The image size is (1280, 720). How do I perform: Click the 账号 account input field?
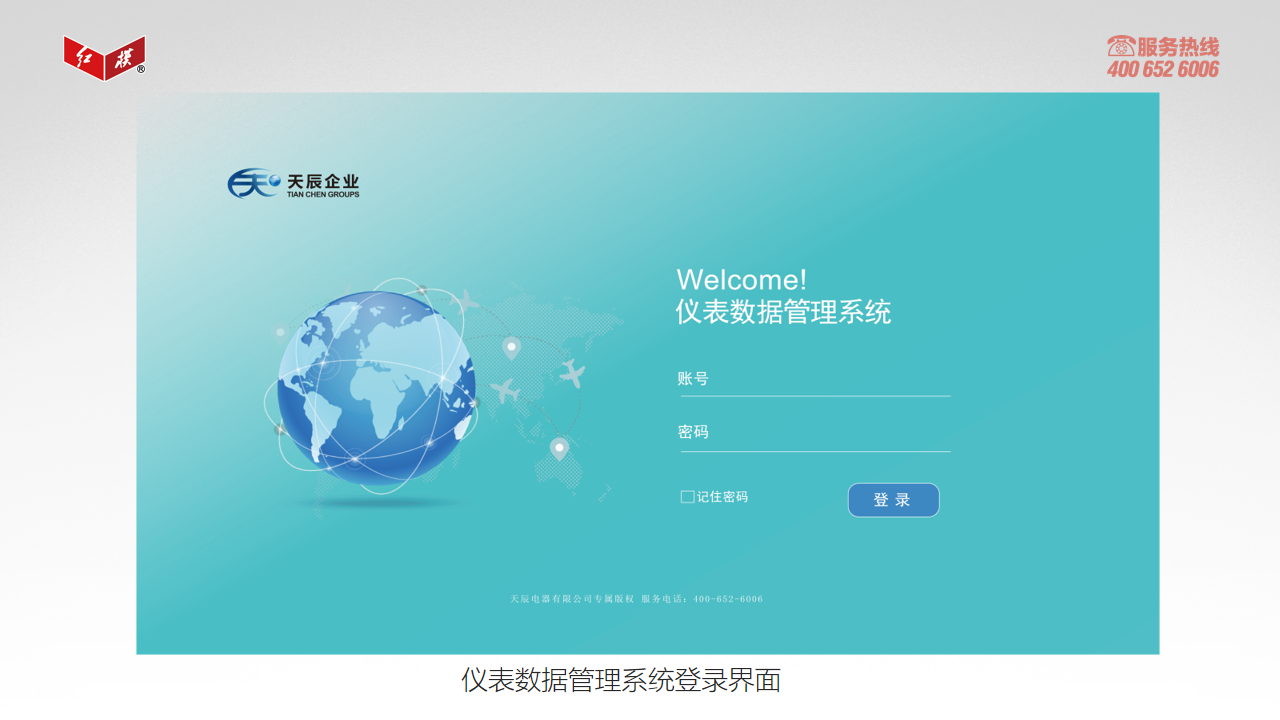tap(814, 380)
